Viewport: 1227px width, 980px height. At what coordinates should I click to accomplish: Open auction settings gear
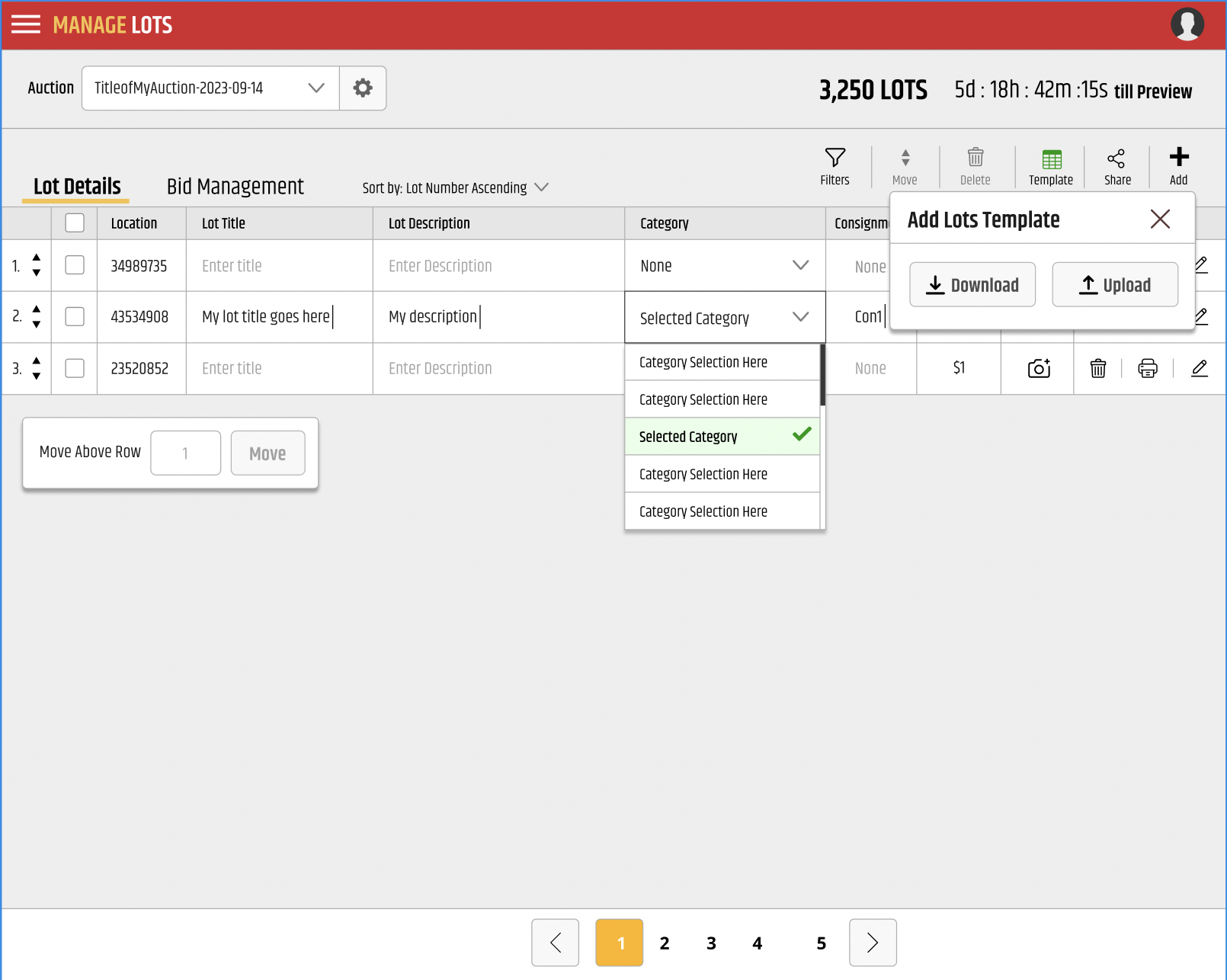[x=363, y=88]
